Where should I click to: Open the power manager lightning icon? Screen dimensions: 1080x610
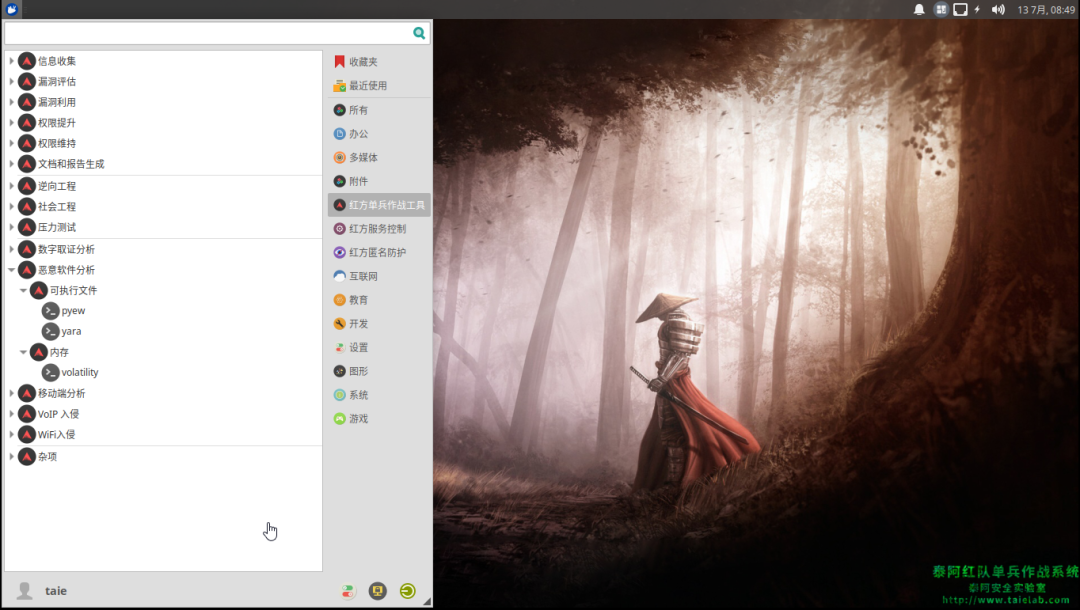point(977,10)
